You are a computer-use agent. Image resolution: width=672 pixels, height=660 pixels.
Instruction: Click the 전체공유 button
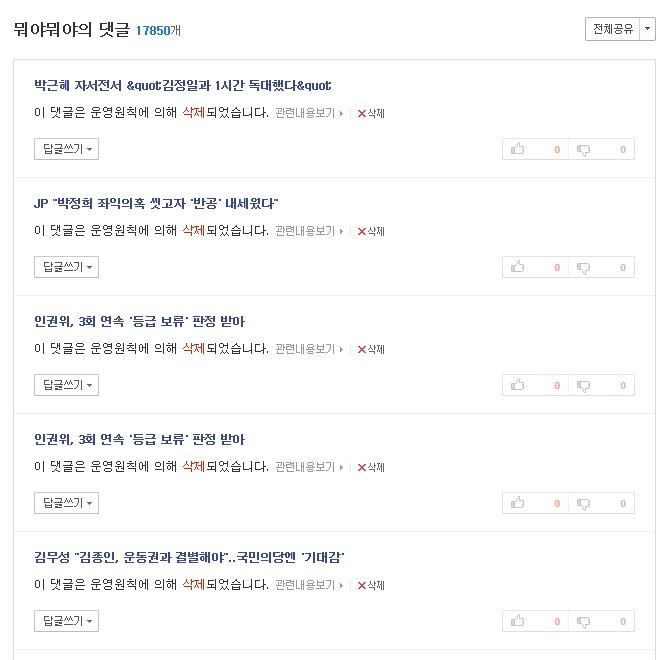pos(612,29)
